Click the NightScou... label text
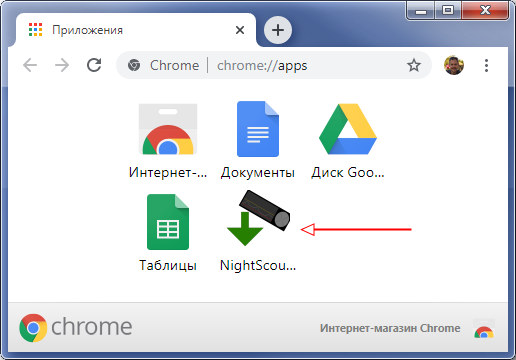516x360 pixels. click(x=258, y=266)
